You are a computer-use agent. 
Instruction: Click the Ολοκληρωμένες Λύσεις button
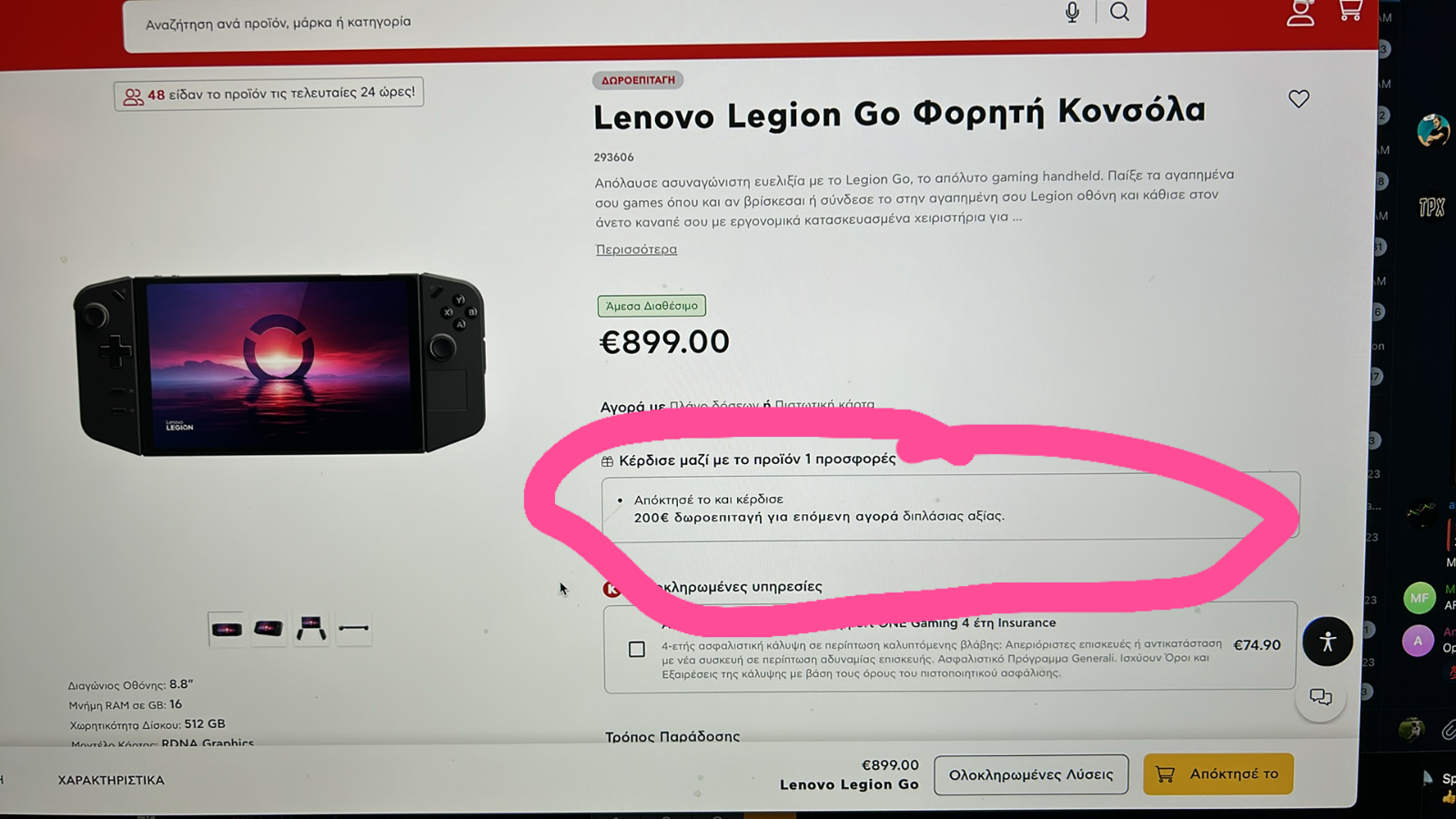click(x=1031, y=774)
